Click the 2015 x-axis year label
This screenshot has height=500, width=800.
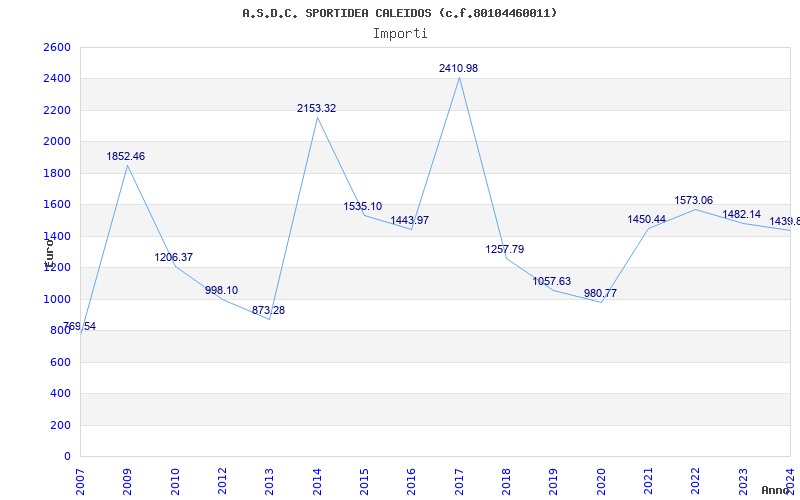[364, 481]
